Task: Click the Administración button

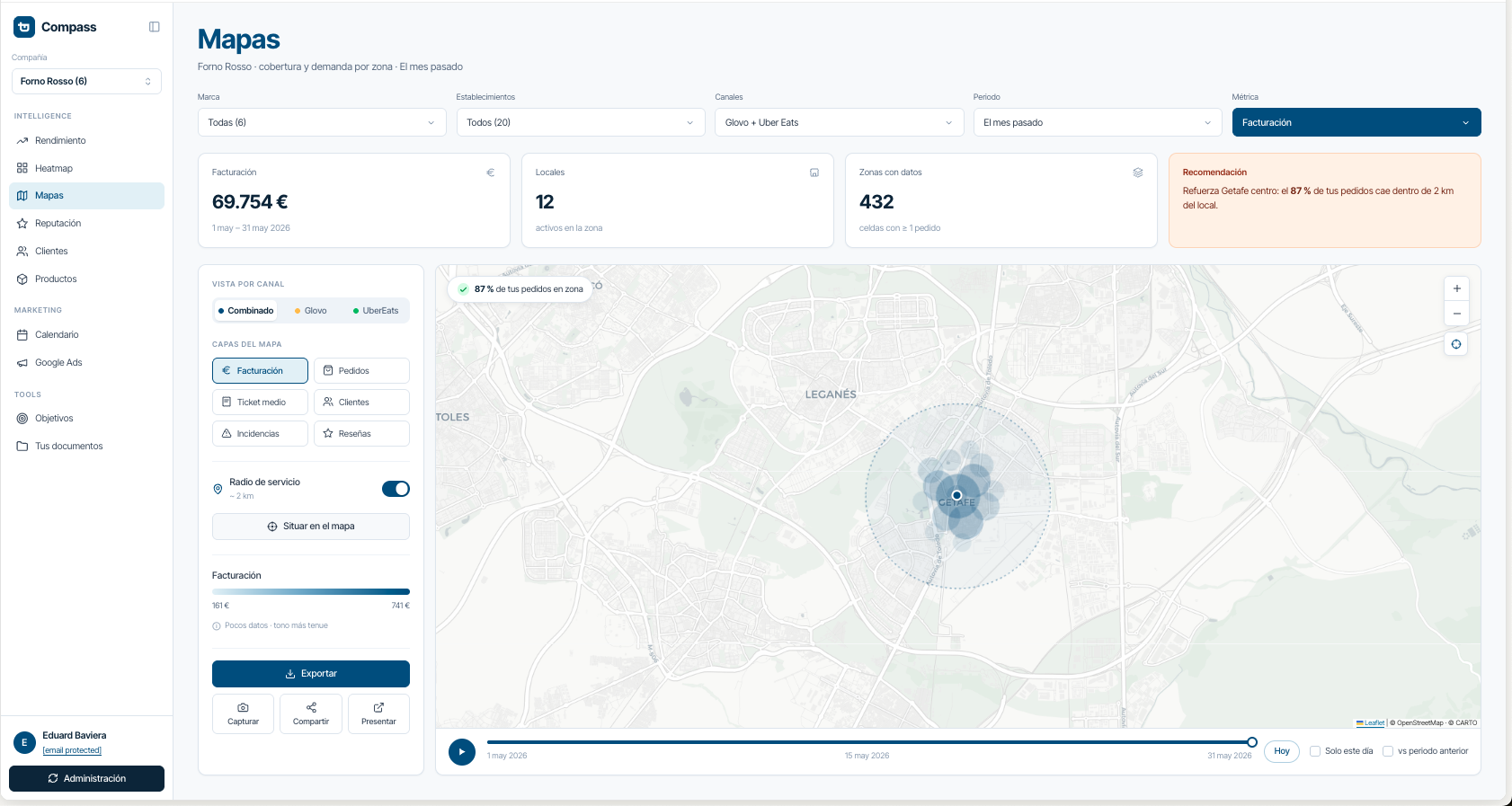Action: 86,779
